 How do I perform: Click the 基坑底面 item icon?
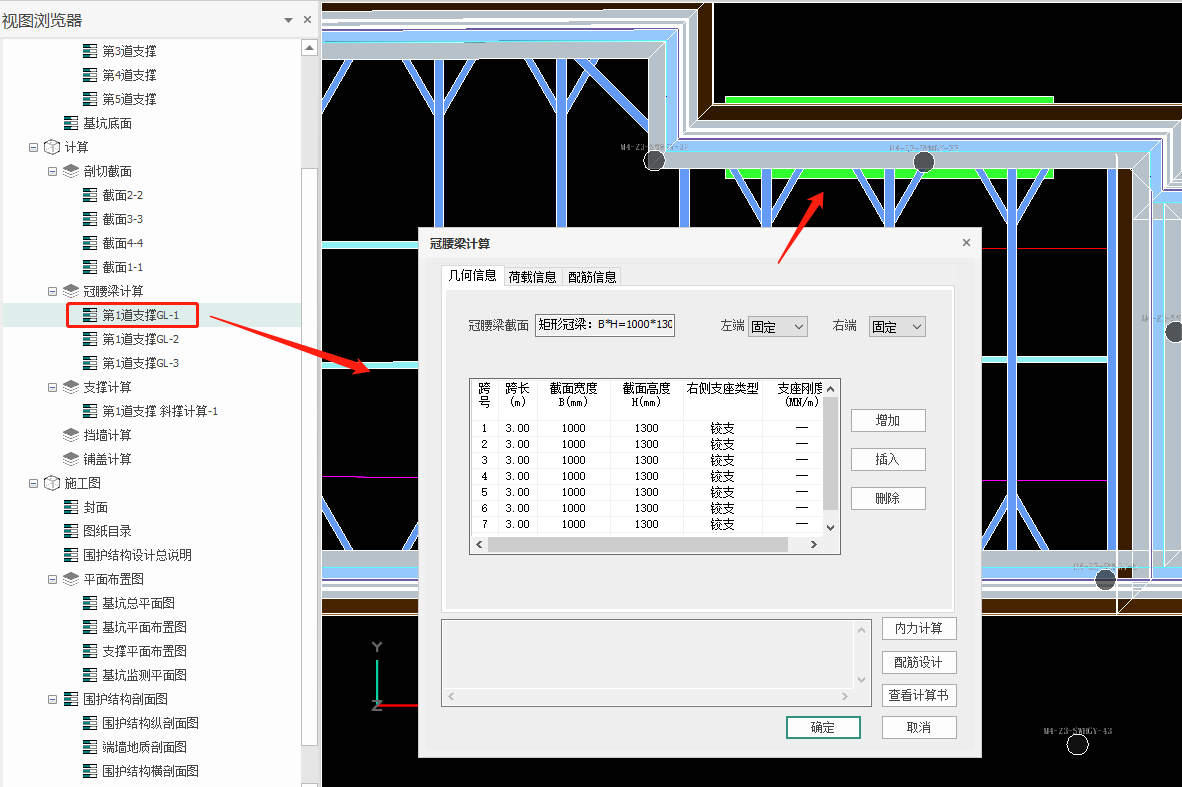click(x=71, y=123)
